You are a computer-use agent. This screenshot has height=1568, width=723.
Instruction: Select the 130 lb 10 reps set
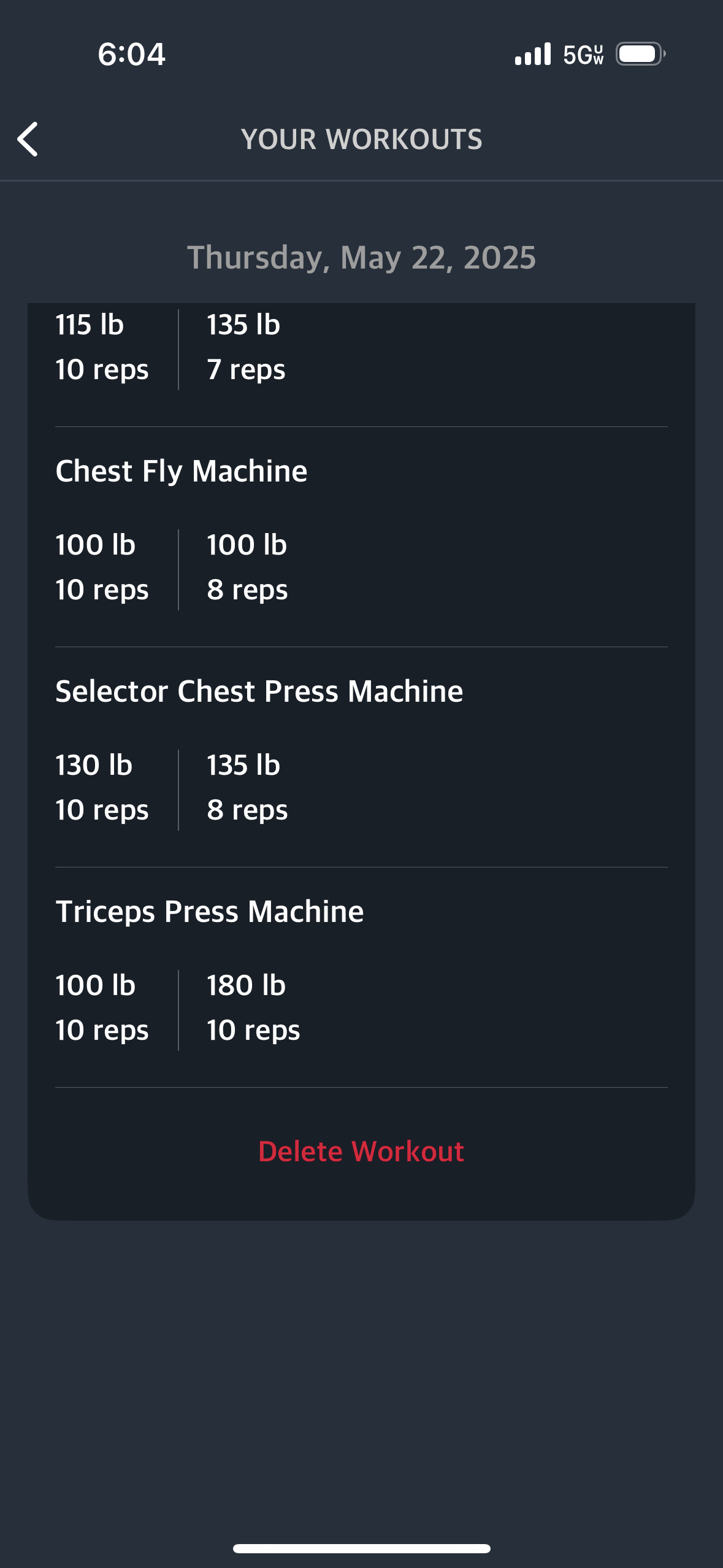(x=102, y=788)
